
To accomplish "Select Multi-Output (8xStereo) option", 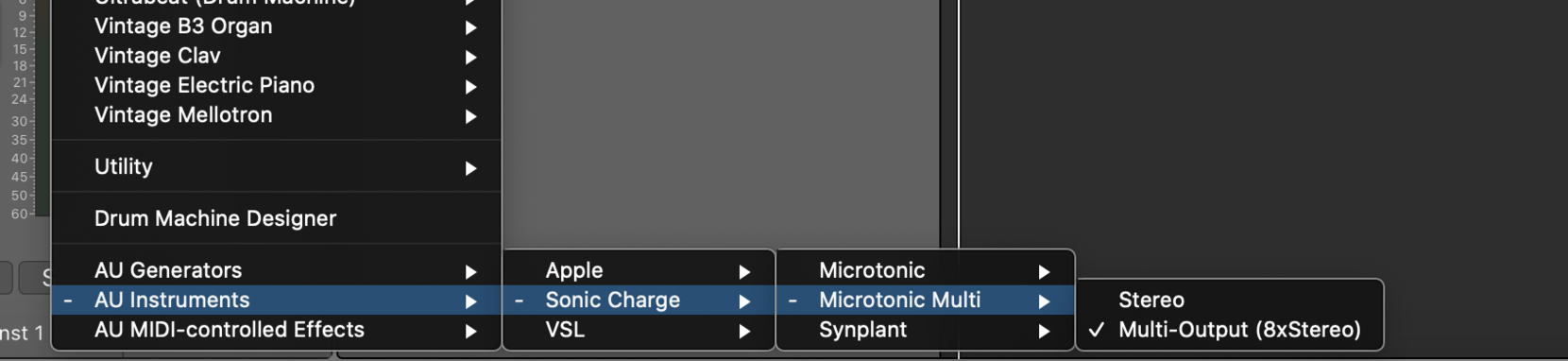I will click(x=1229, y=330).
